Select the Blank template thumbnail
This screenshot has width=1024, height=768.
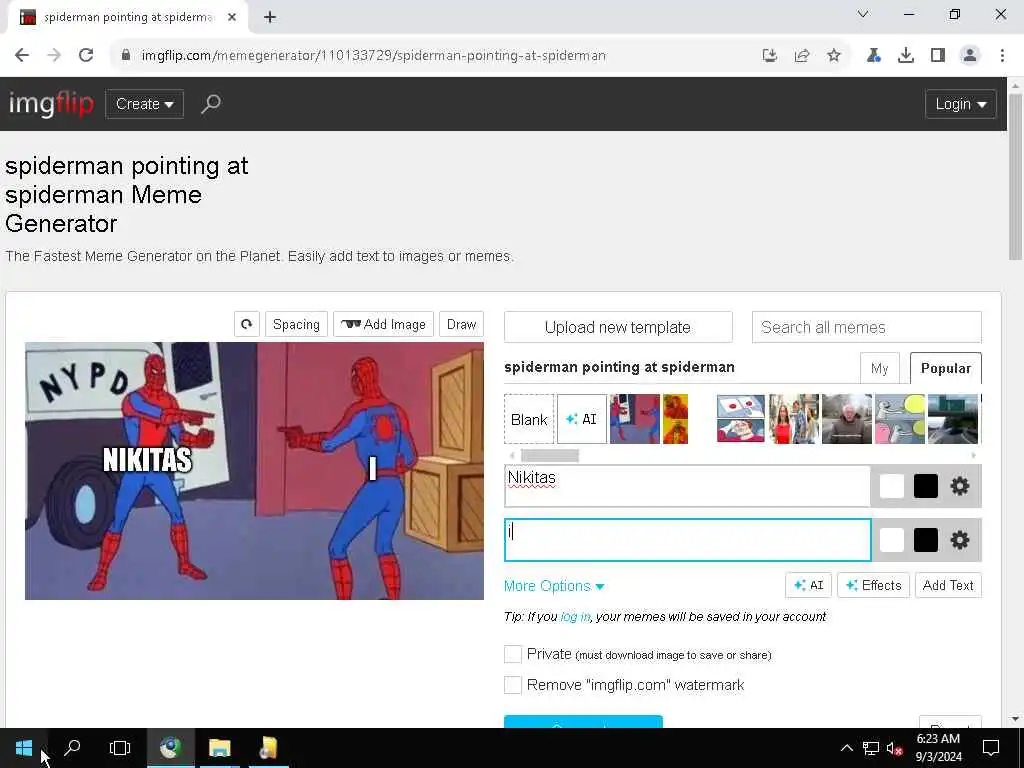pos(529,419)
